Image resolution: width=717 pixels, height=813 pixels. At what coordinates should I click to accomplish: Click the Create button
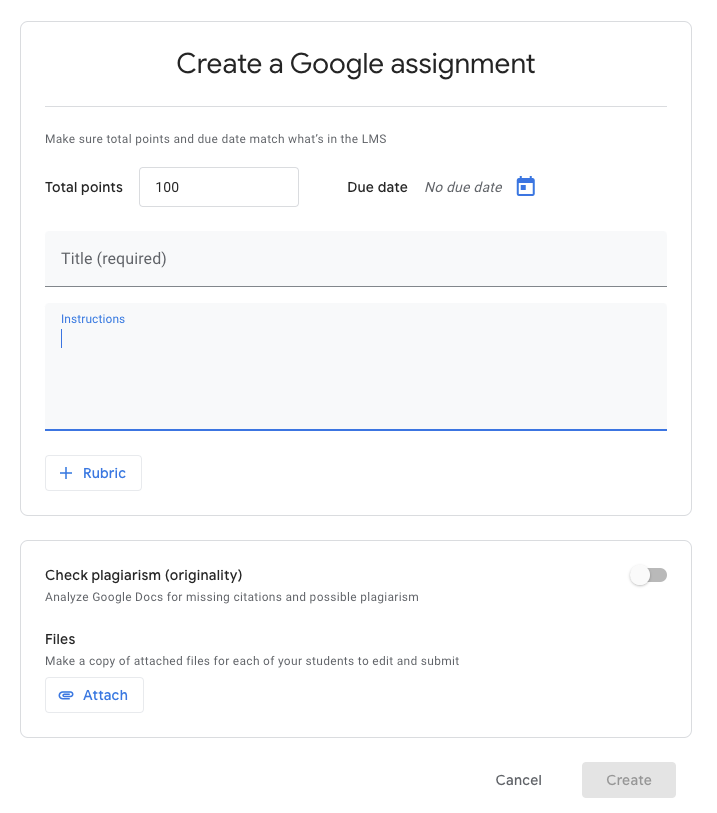click(x=628, y=780)
